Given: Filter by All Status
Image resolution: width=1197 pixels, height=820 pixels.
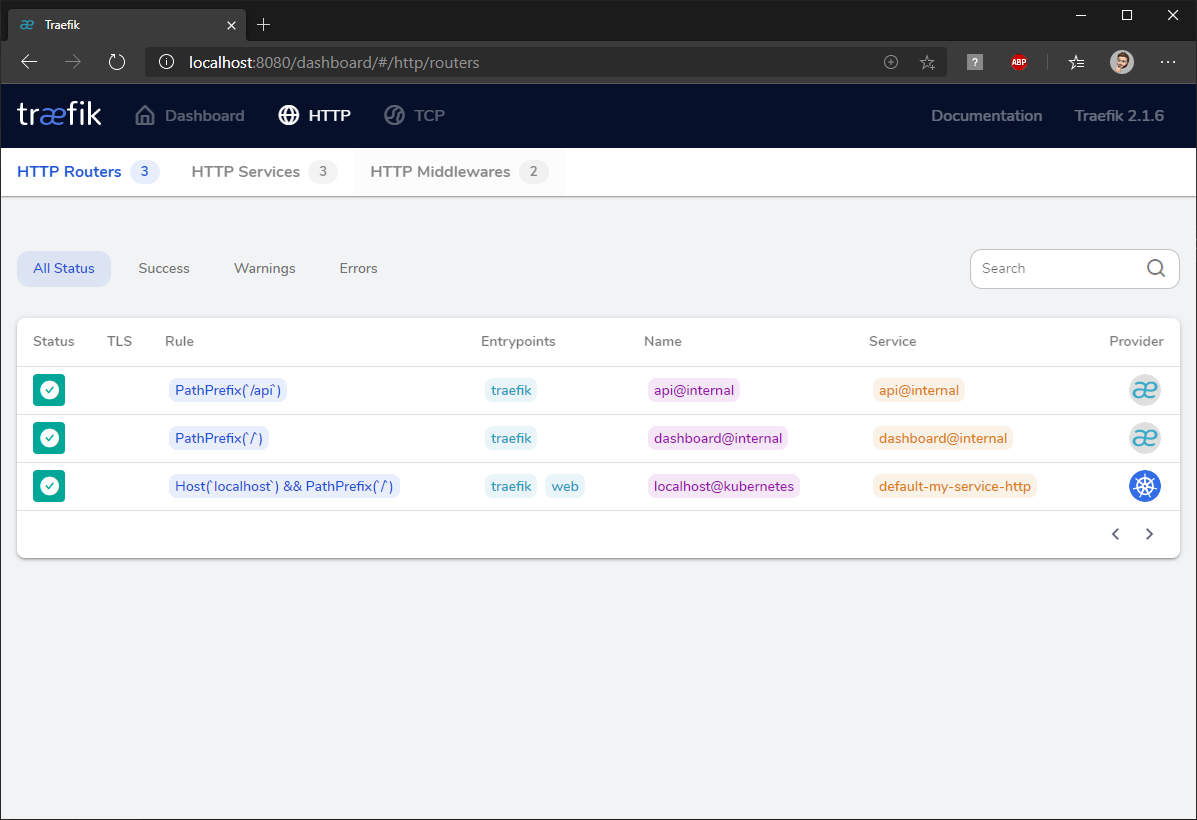Looking at the screenshot, I should pos(64,269).
